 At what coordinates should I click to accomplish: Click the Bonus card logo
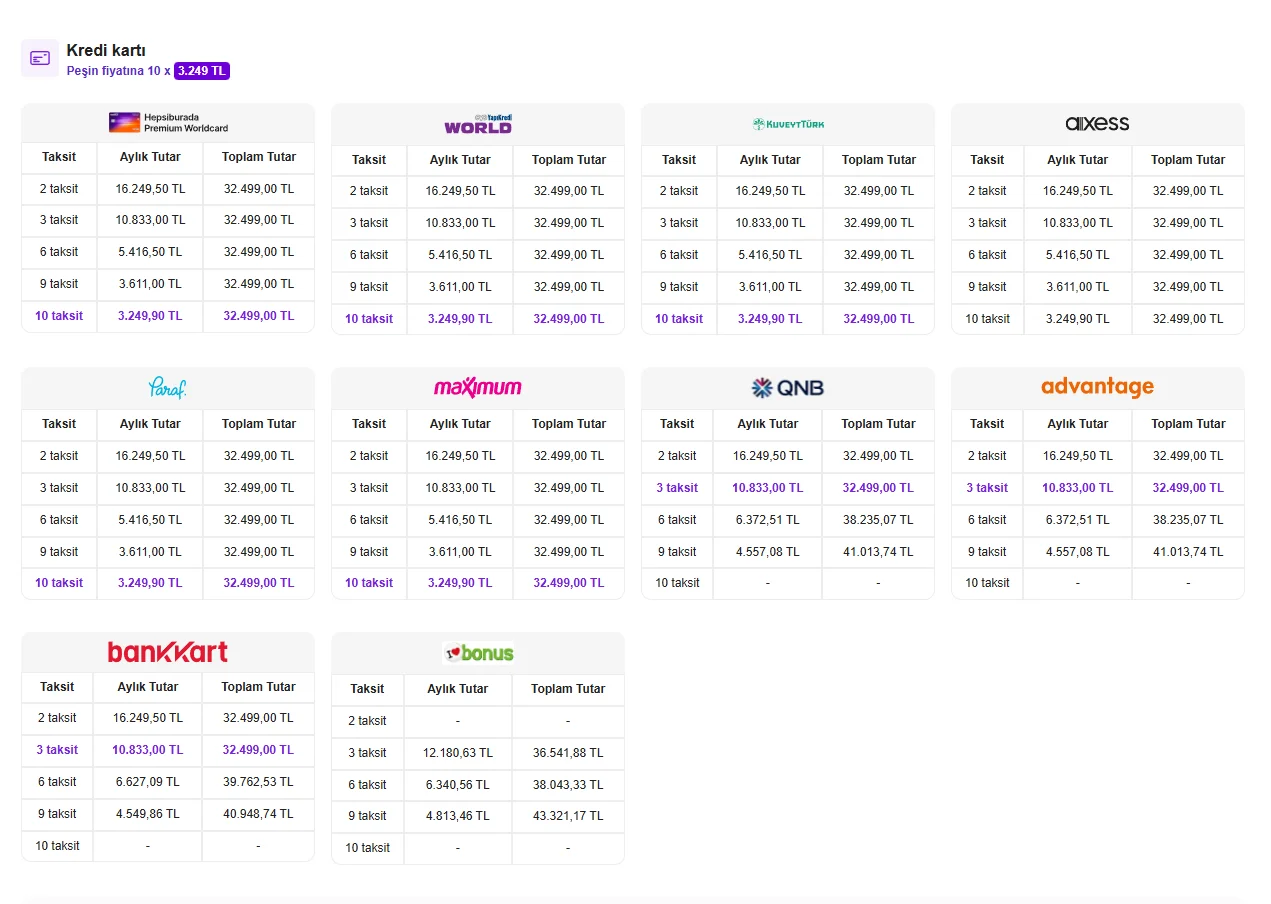(x=478, y=653)
